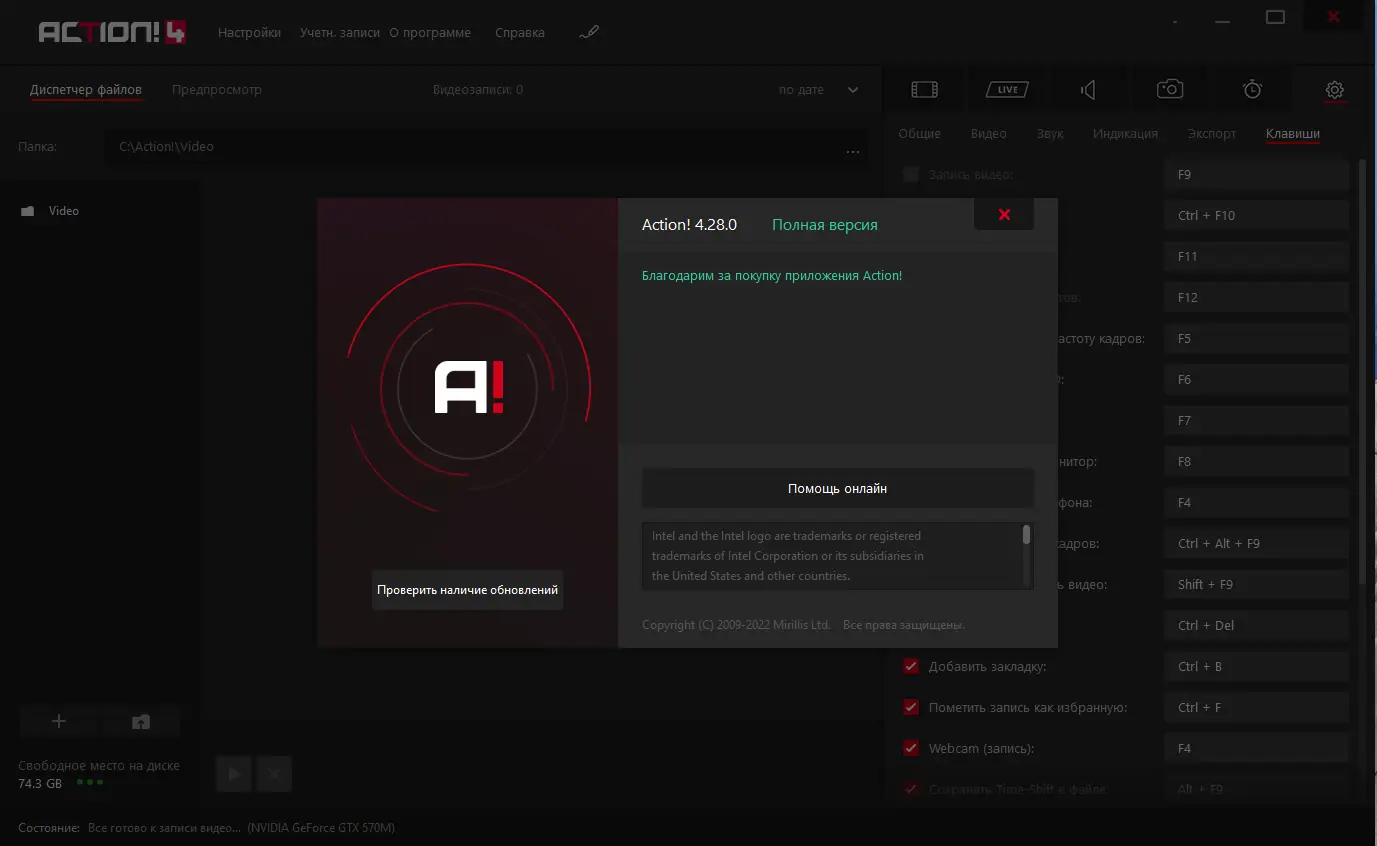
Task: Open the Справка menu
Action: pos(520,32)
